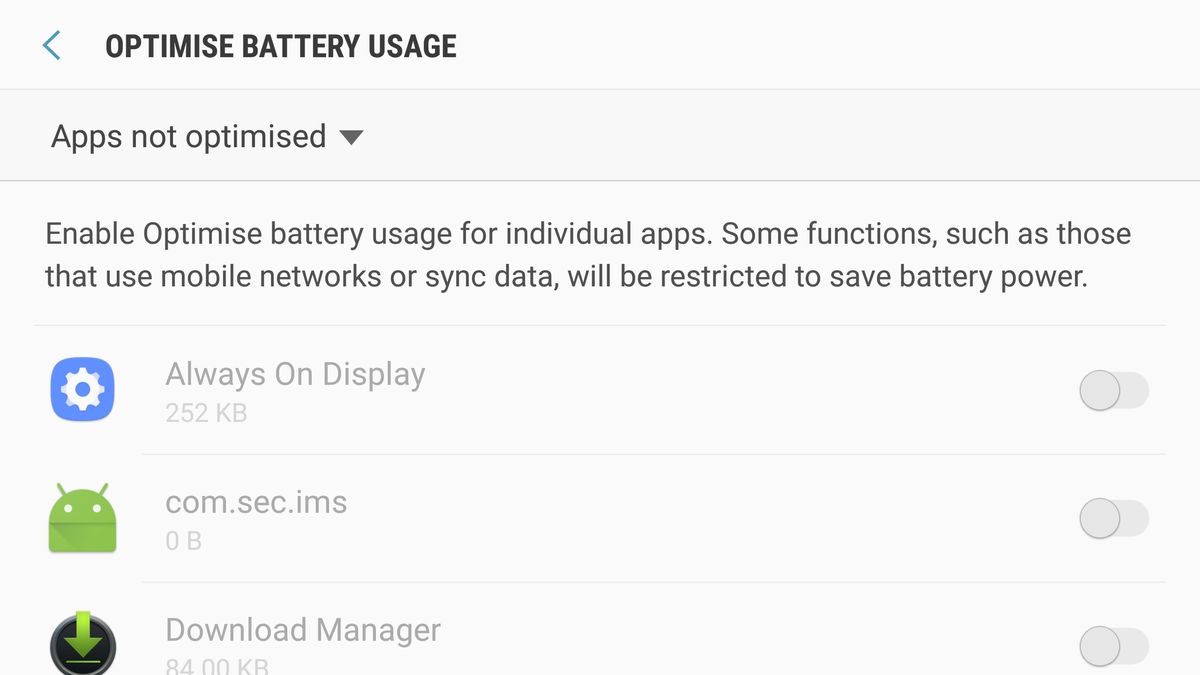The width and height of the screenshot is (1200, 675).
Task: Click the 252 KB storage text
Action: point(206,412)
